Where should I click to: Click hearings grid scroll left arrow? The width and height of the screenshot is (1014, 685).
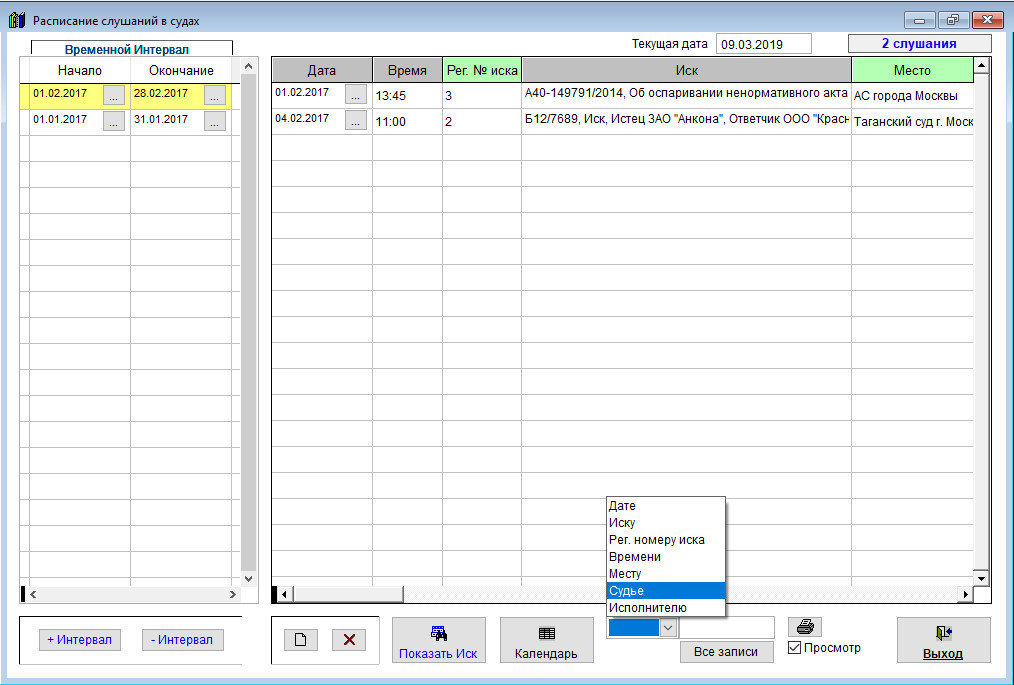click(285, 594)
